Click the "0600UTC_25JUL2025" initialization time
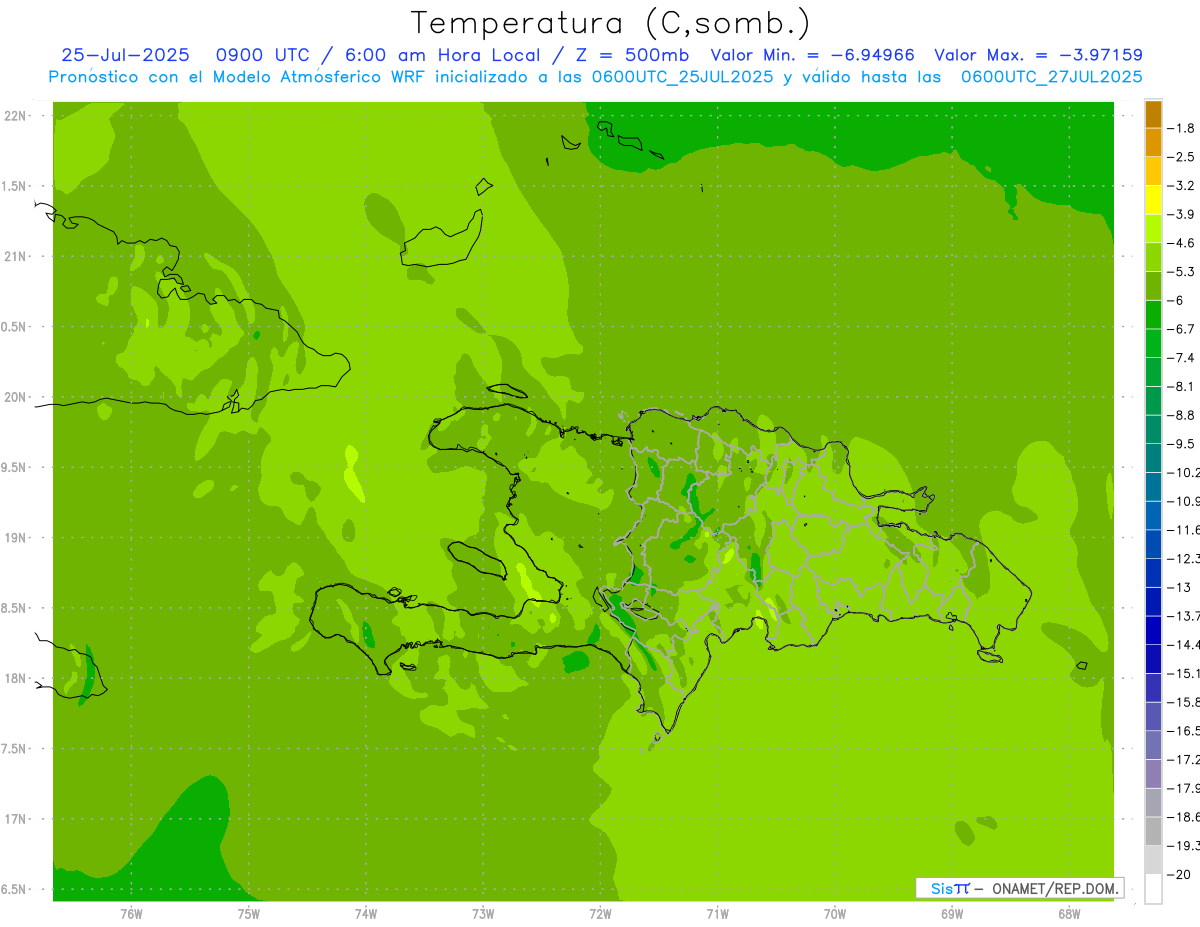This screenshot has height=927, width=1200. click(x=682, y=77)
